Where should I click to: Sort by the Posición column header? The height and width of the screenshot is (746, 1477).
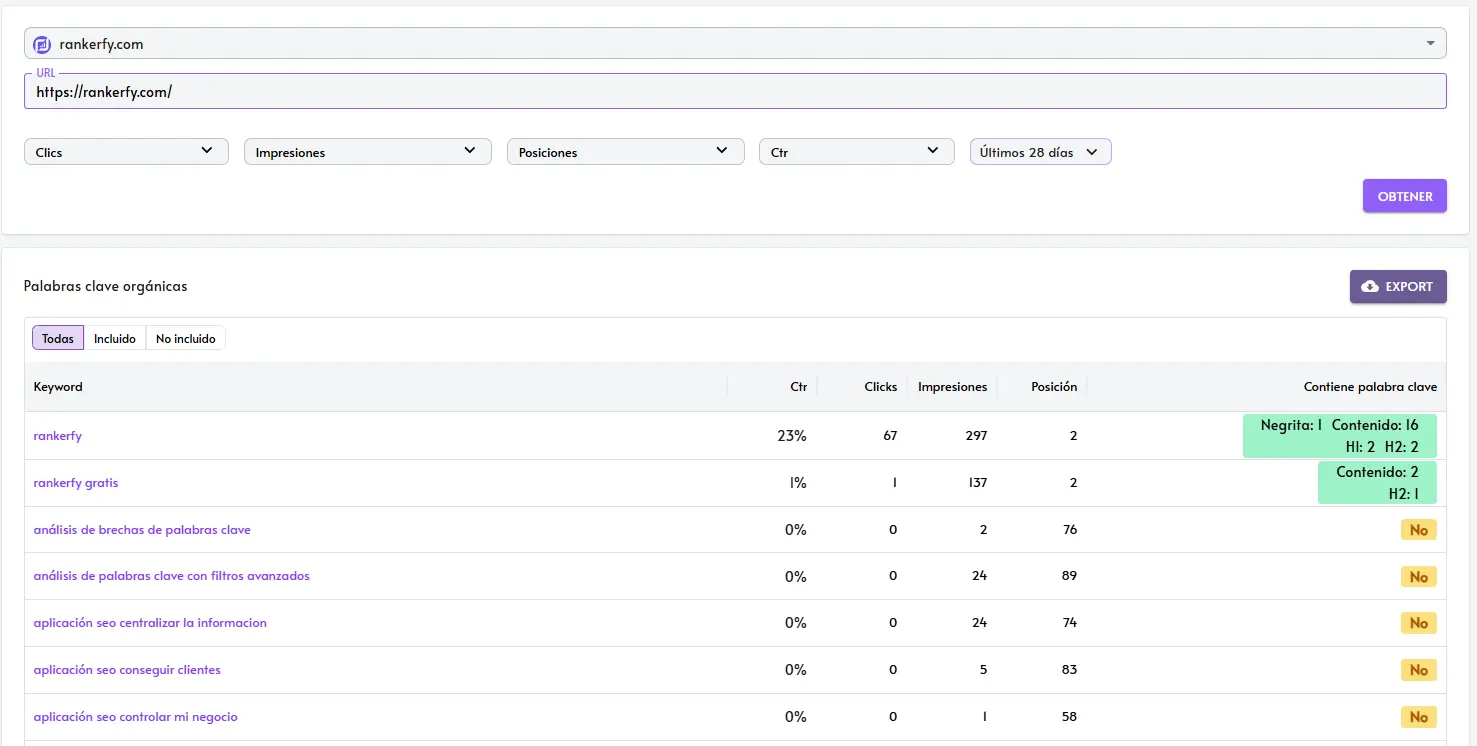pyautogui.click(x=1054, y=386)
